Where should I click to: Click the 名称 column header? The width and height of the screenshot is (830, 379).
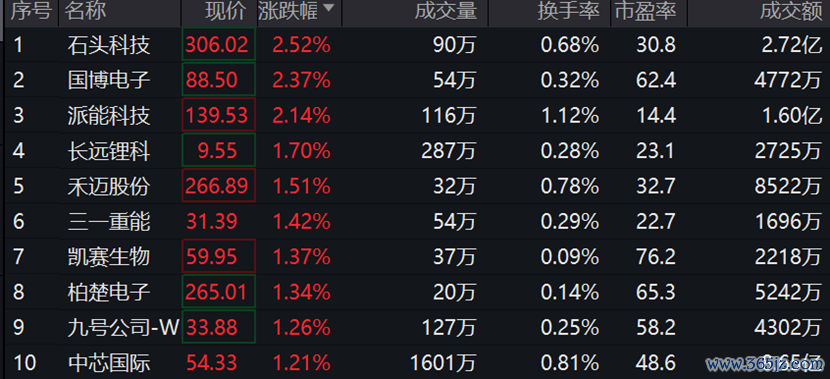tap(86, 12)
